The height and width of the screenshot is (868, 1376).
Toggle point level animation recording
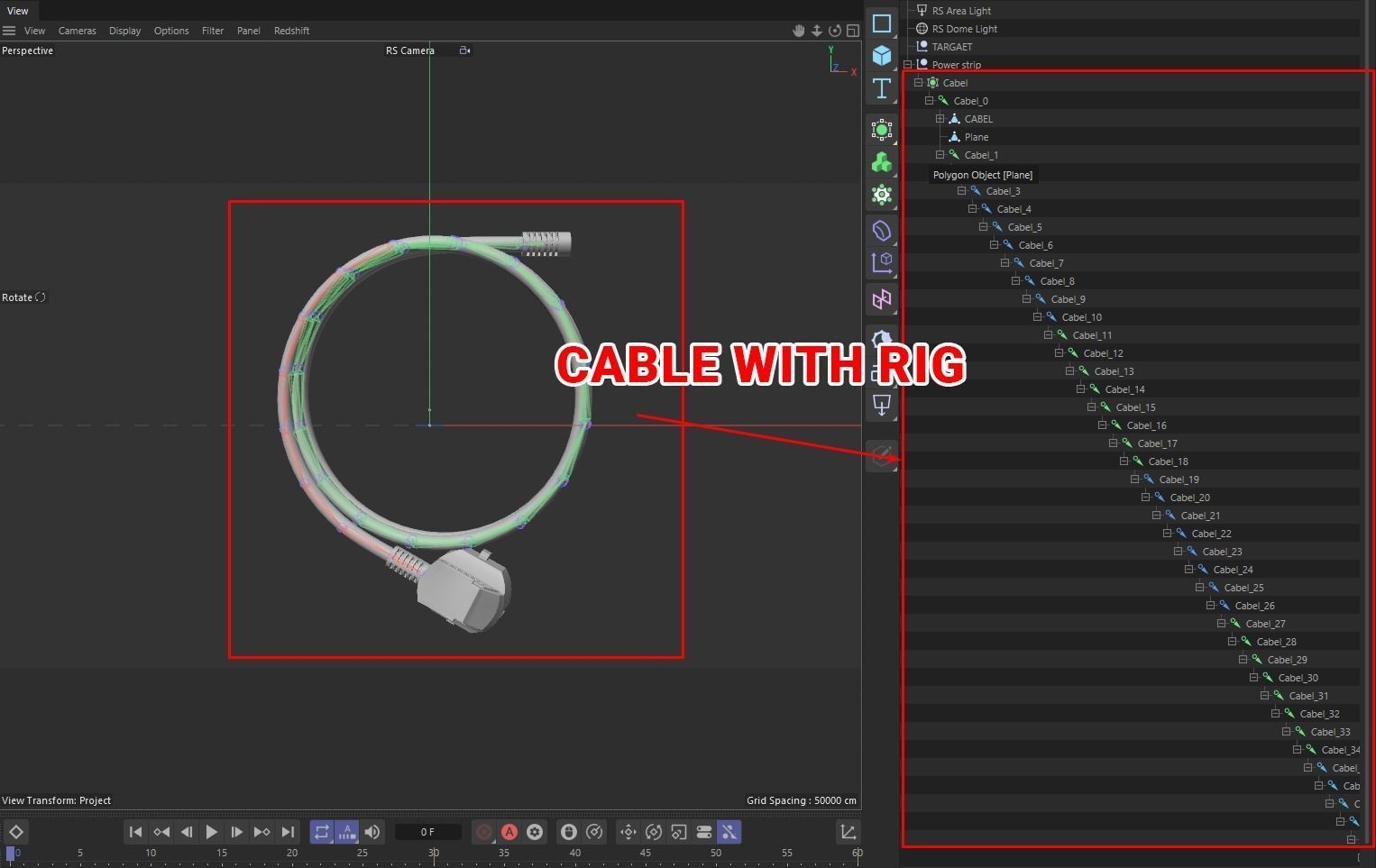coord(729,832)
